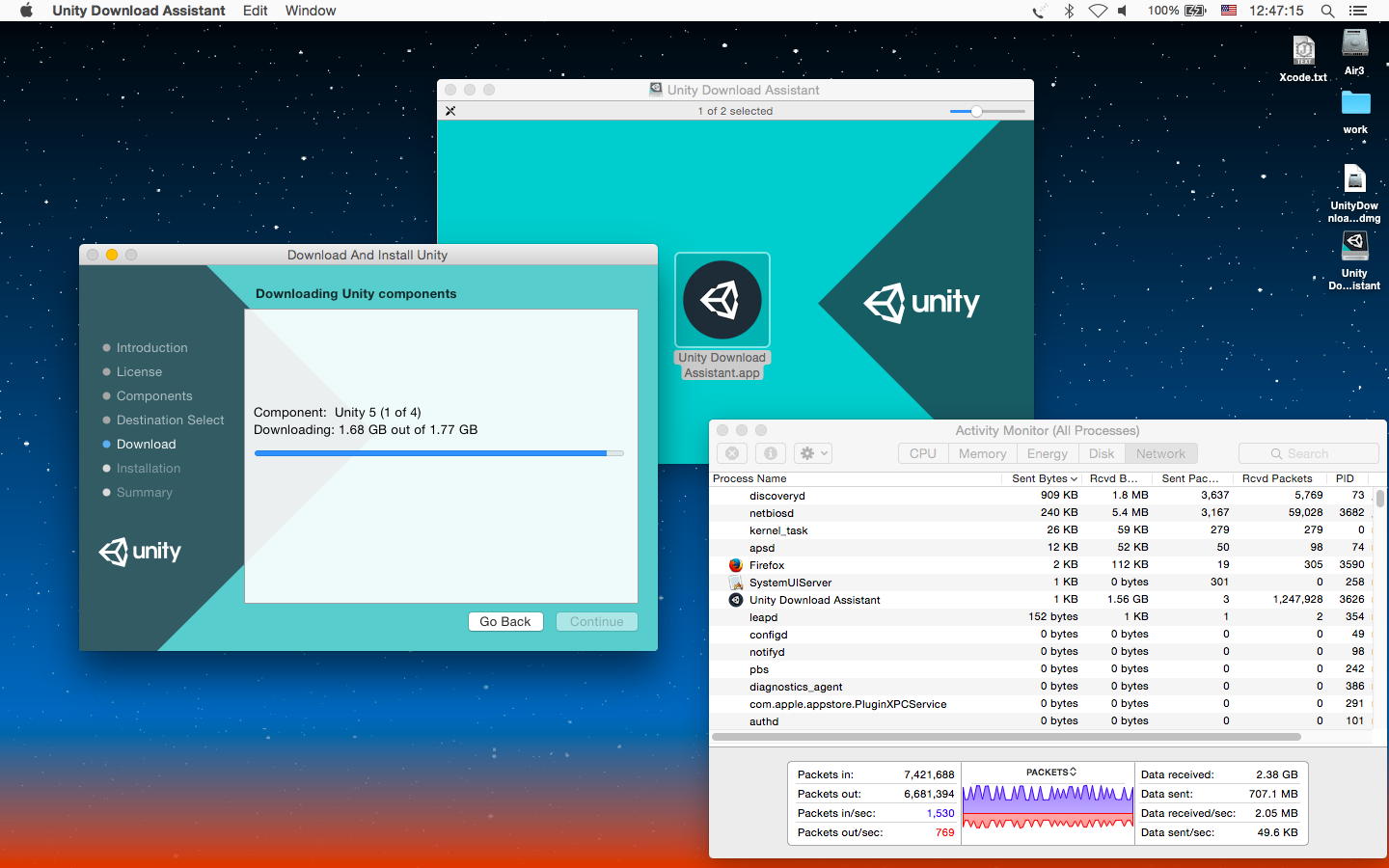
Task: Click the menu bar clock
Action: (1276, 11)
